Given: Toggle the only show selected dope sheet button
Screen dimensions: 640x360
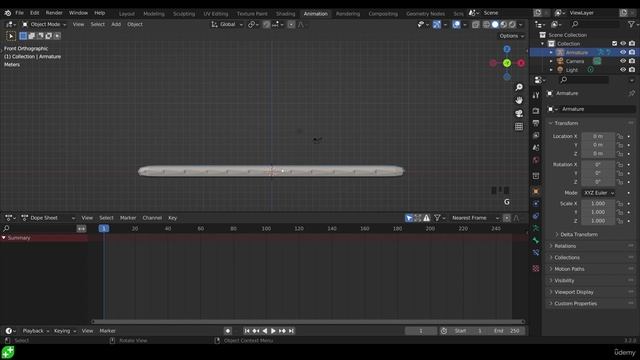Looking at the screenshot, I should click(409, 218).
